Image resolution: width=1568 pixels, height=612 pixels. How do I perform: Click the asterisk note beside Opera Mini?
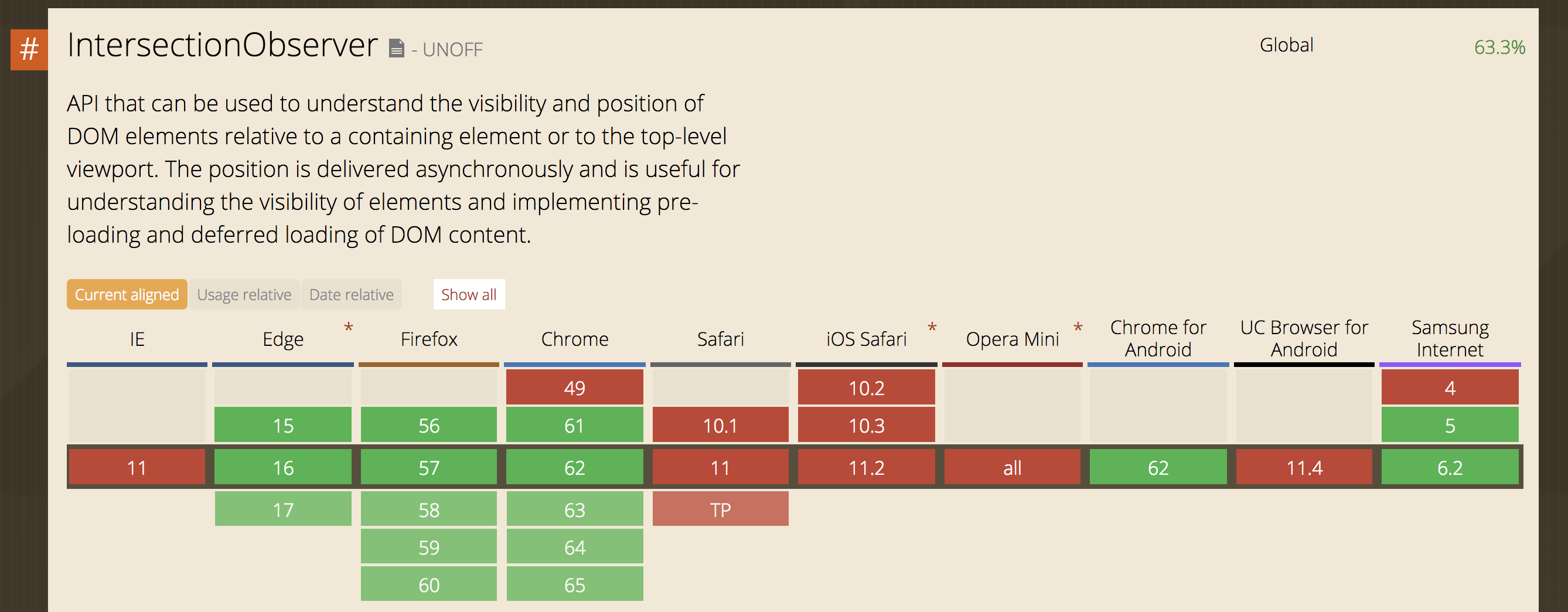click(1078, 328)
